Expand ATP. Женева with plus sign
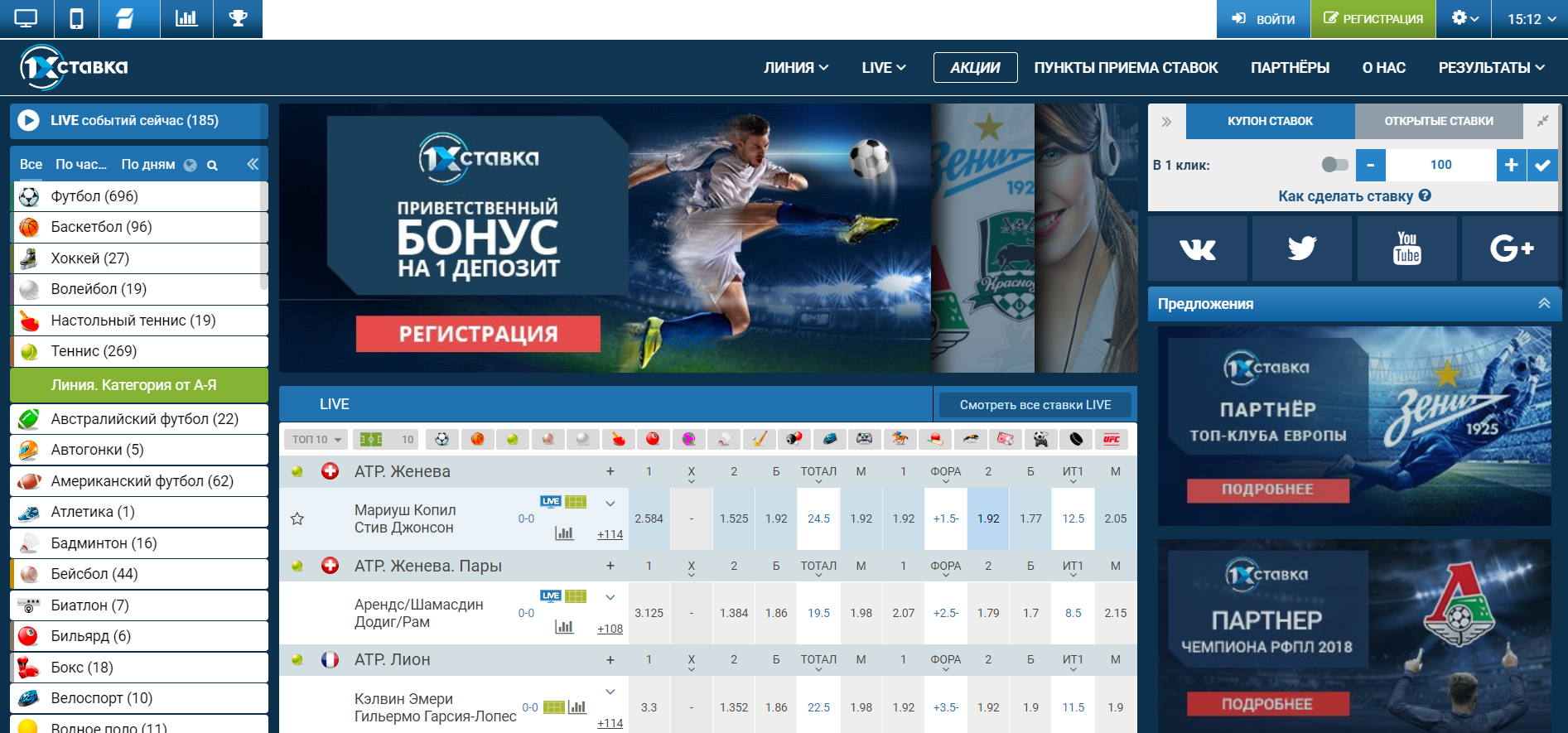 pyautogui.click(x=610, y=471)
